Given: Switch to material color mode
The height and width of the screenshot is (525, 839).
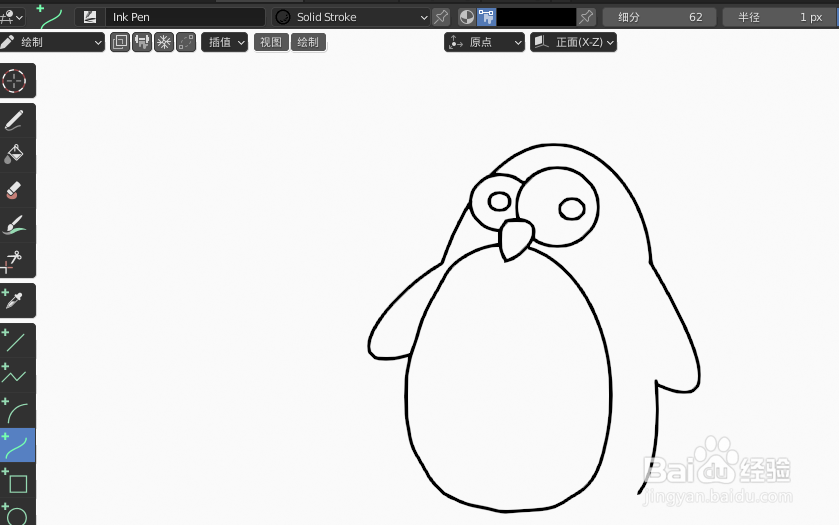Looking at the screenshot, I should point(467,17).
